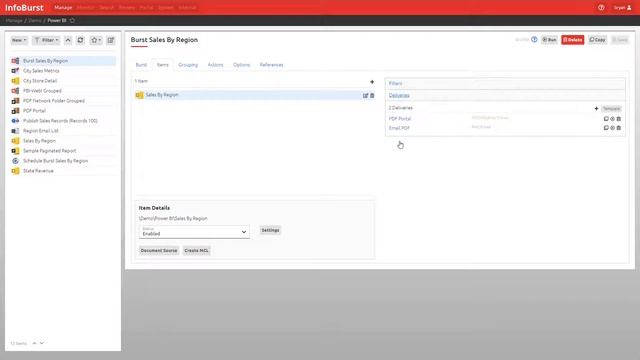Open the Filter dropdown in sidebar toolbar
This screenshot has height=360, width=640.
tap(46, 40)
